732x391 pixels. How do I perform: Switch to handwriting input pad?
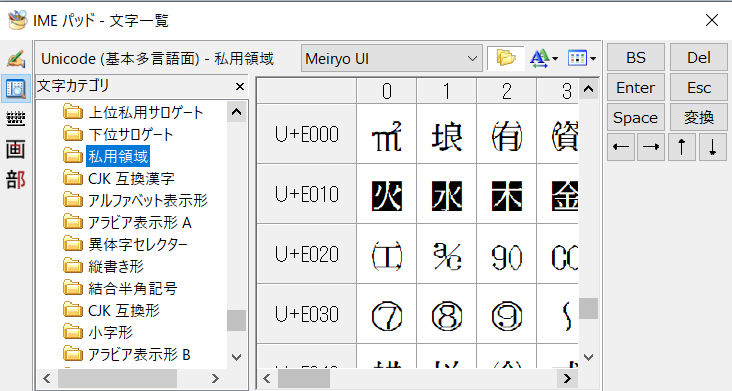pos(16,58)
